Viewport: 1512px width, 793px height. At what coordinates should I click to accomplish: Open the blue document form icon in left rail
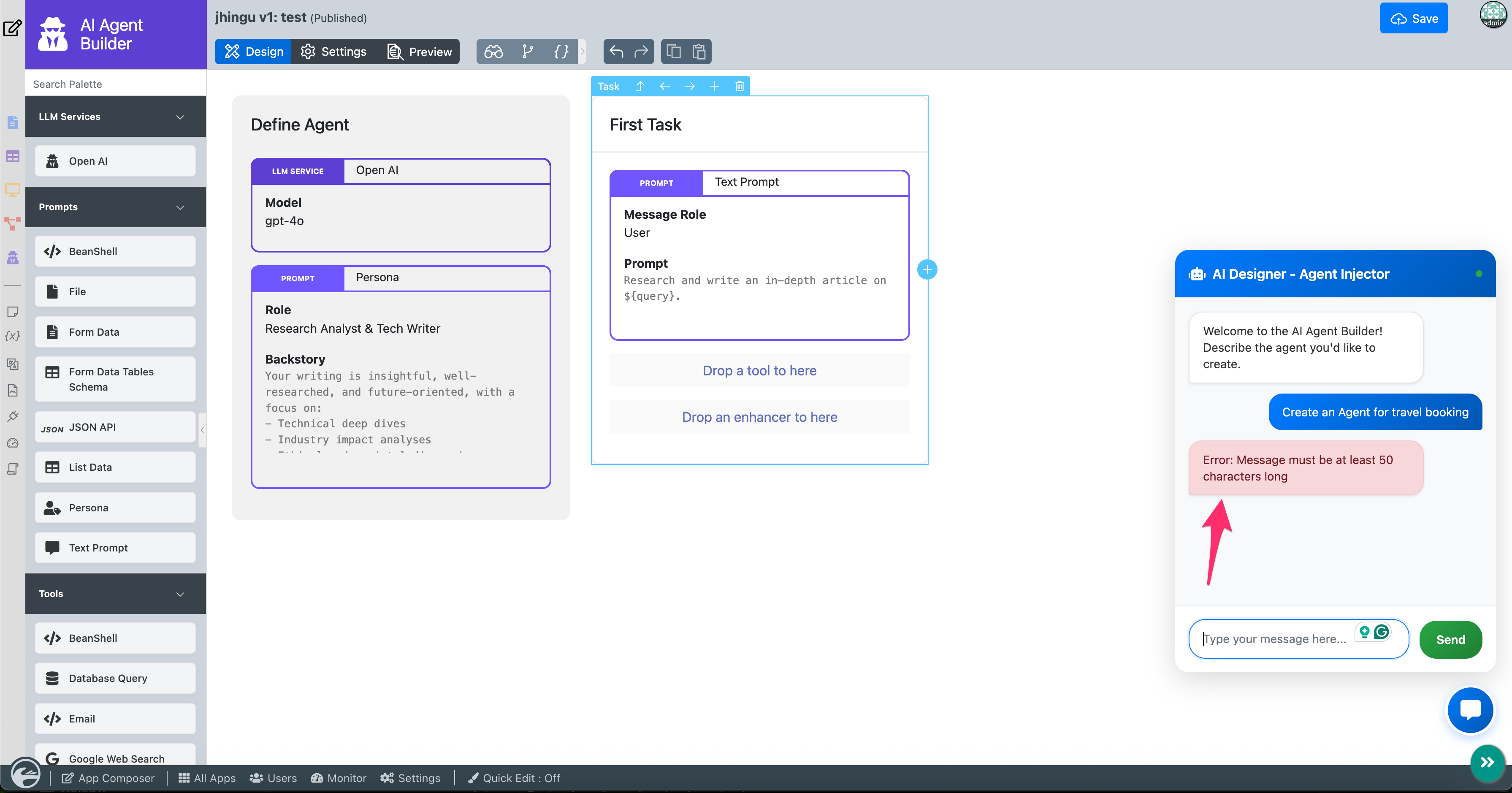(x=12, y=122)
